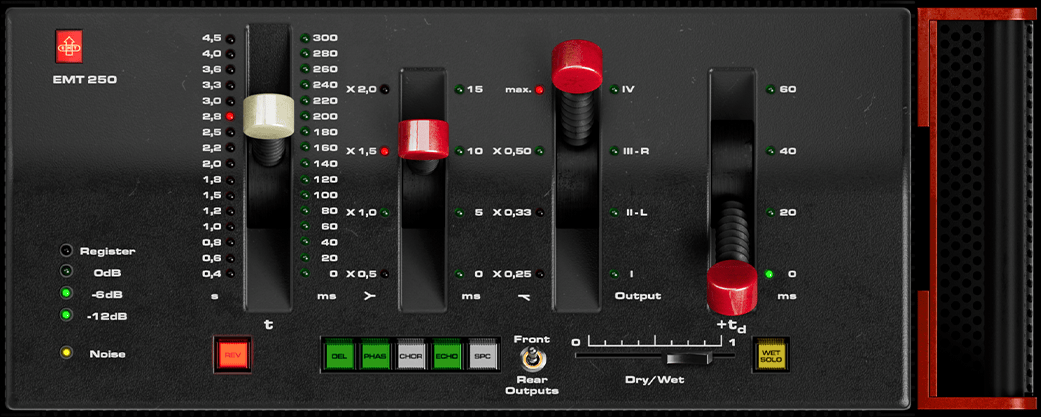Click the white reverb time lever cap
This screenshot has width=1041, height=417.
[268, 116]
